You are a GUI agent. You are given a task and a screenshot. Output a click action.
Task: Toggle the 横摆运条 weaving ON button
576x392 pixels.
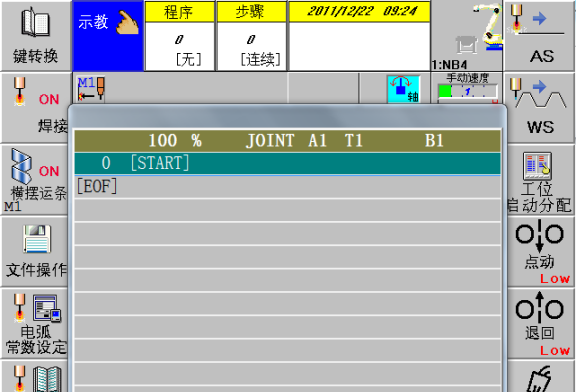(x=35, y=180)
